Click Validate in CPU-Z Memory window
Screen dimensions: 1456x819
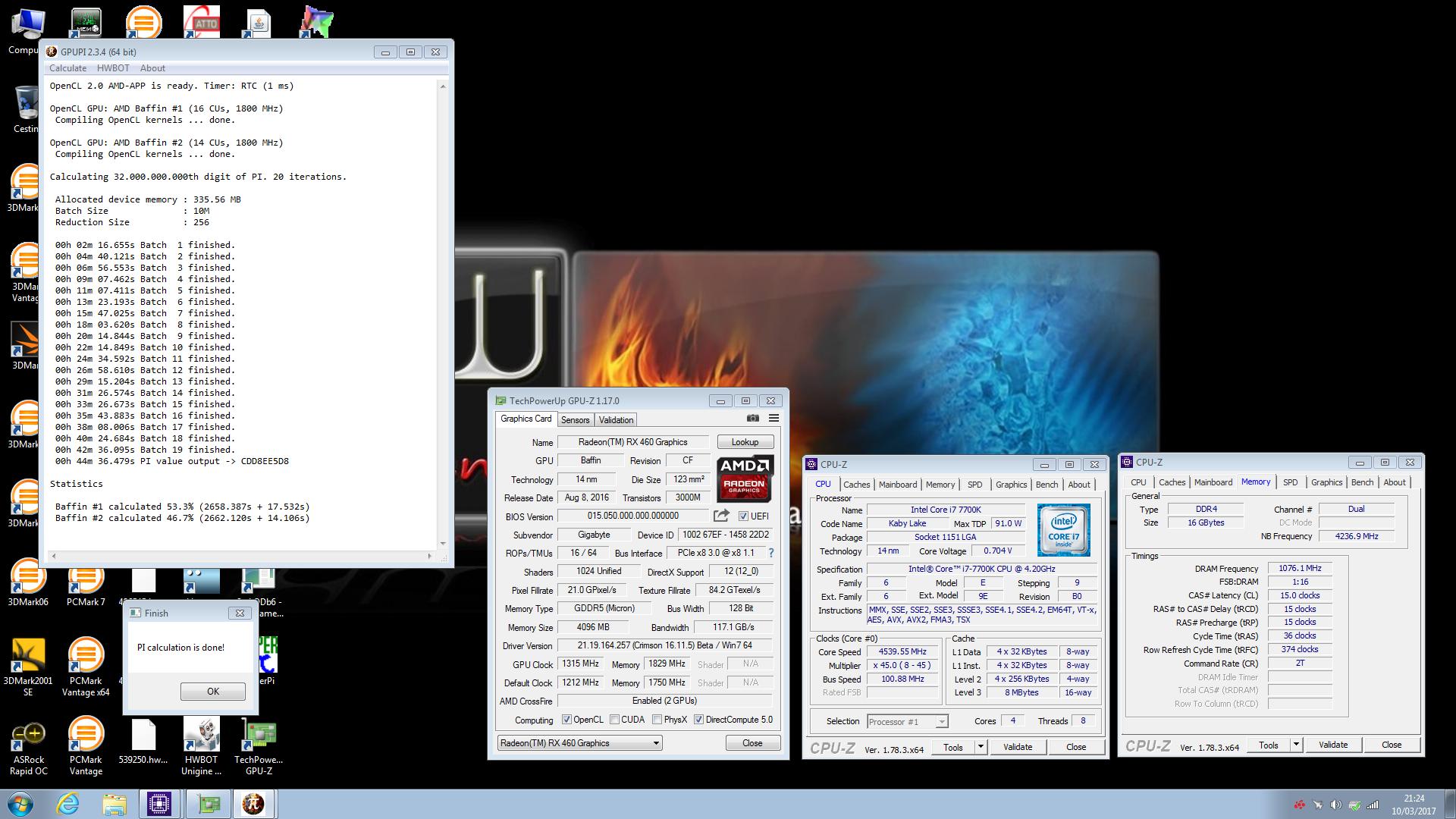point(1333,745)
